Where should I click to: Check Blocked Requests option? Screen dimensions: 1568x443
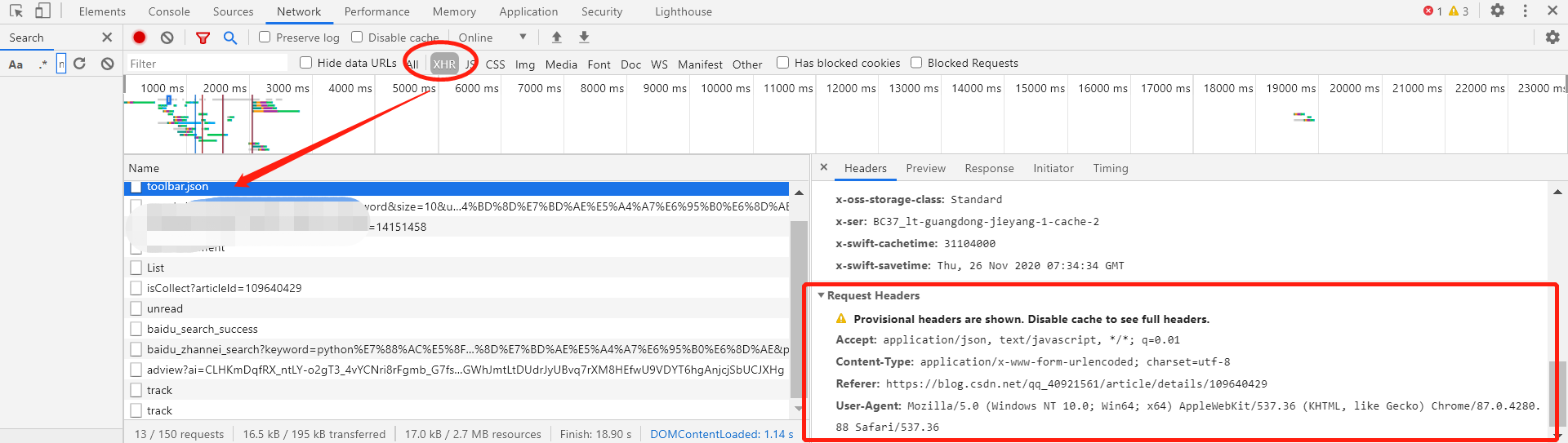click(x=916, y=62)
